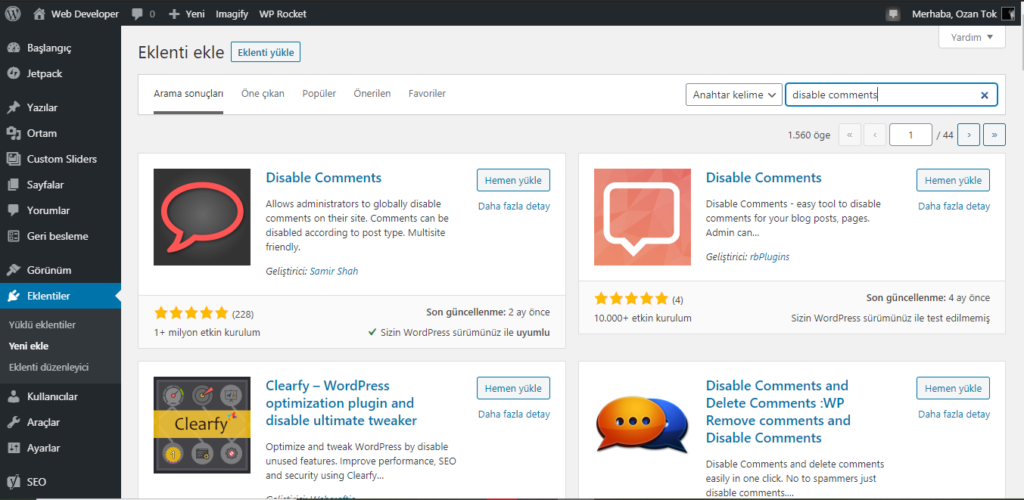Open Yeni ekle submenu item
The height and width of the screenshot is (500, 1024).
29,346
